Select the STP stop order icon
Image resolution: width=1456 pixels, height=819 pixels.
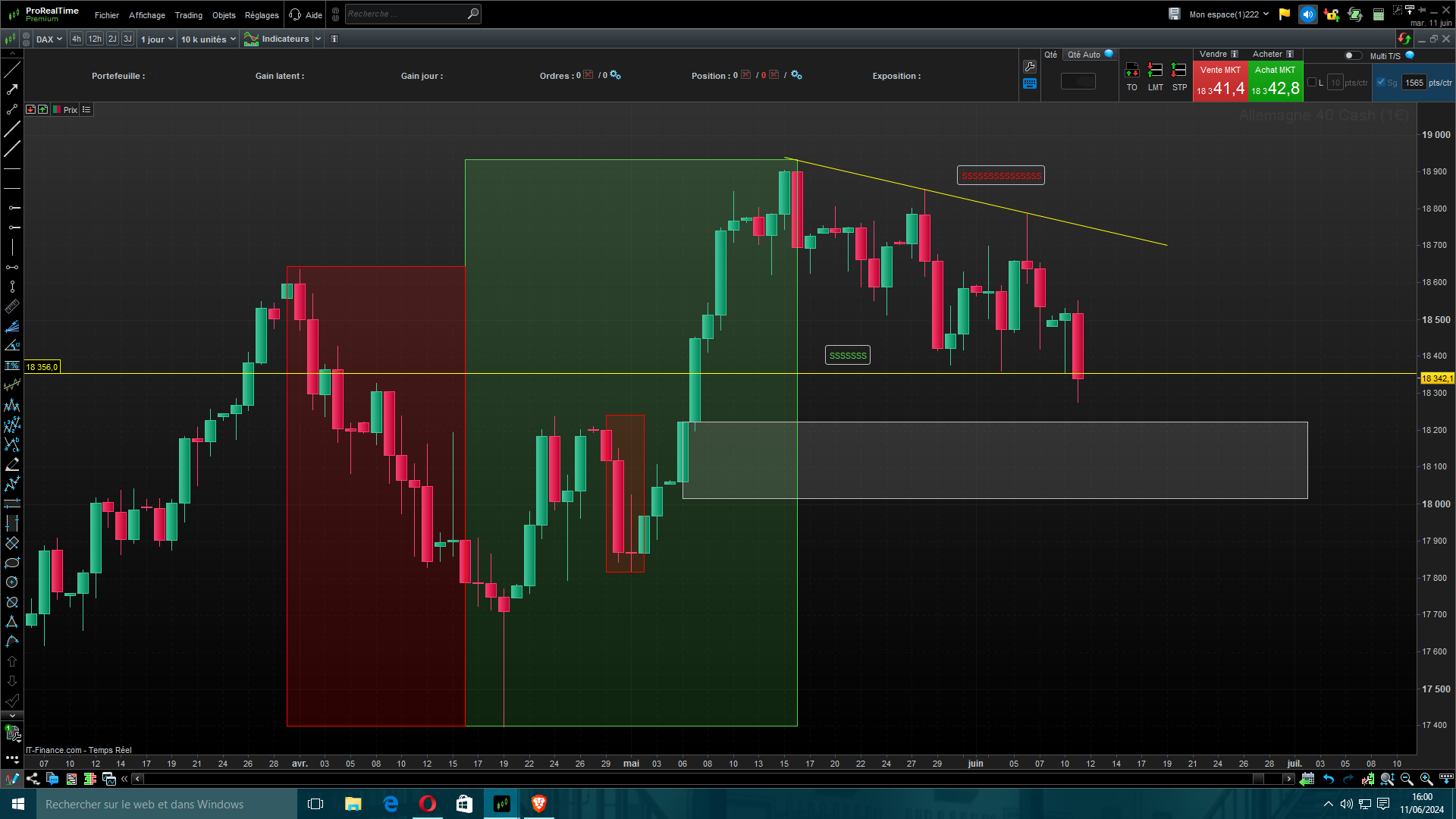tap(1178, 71)
